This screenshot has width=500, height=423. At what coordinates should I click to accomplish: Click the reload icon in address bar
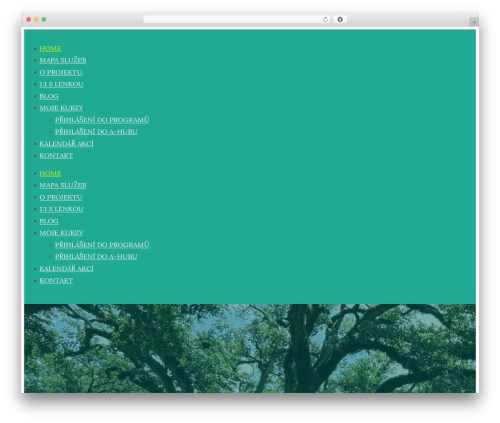click(325, 19)
